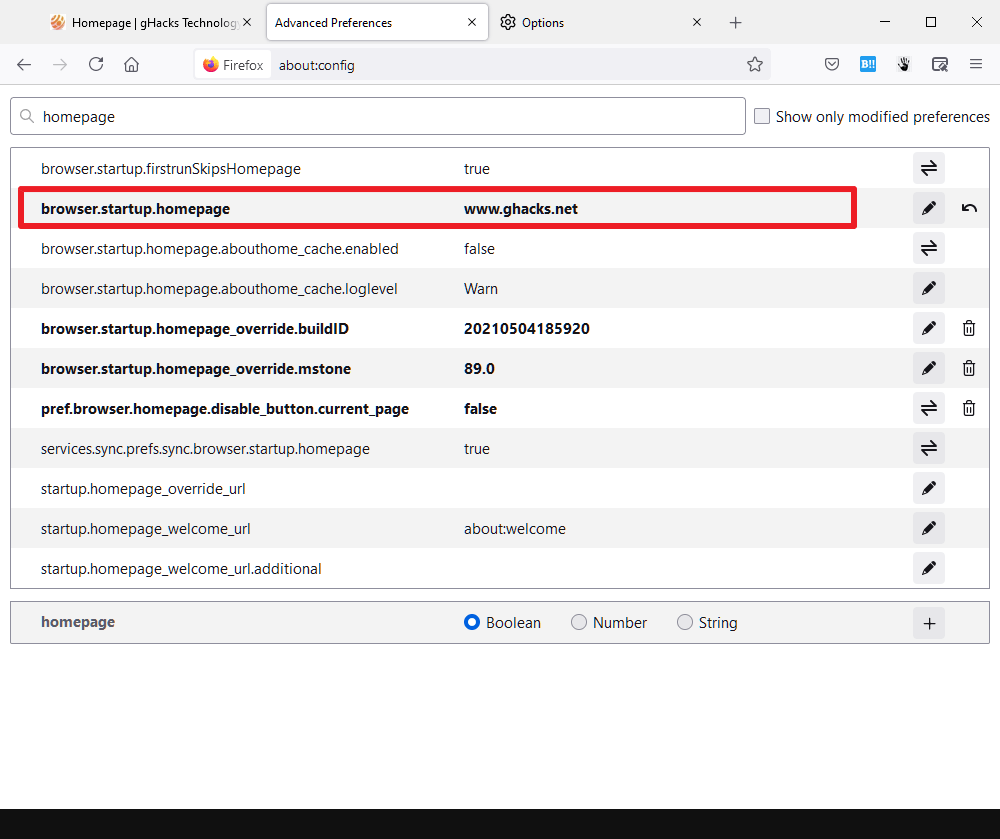Viewport: 1000px width, 839px height.
Task: Delete the browser.startup.homepage_override.mstone preference
Action: (968, 368)
